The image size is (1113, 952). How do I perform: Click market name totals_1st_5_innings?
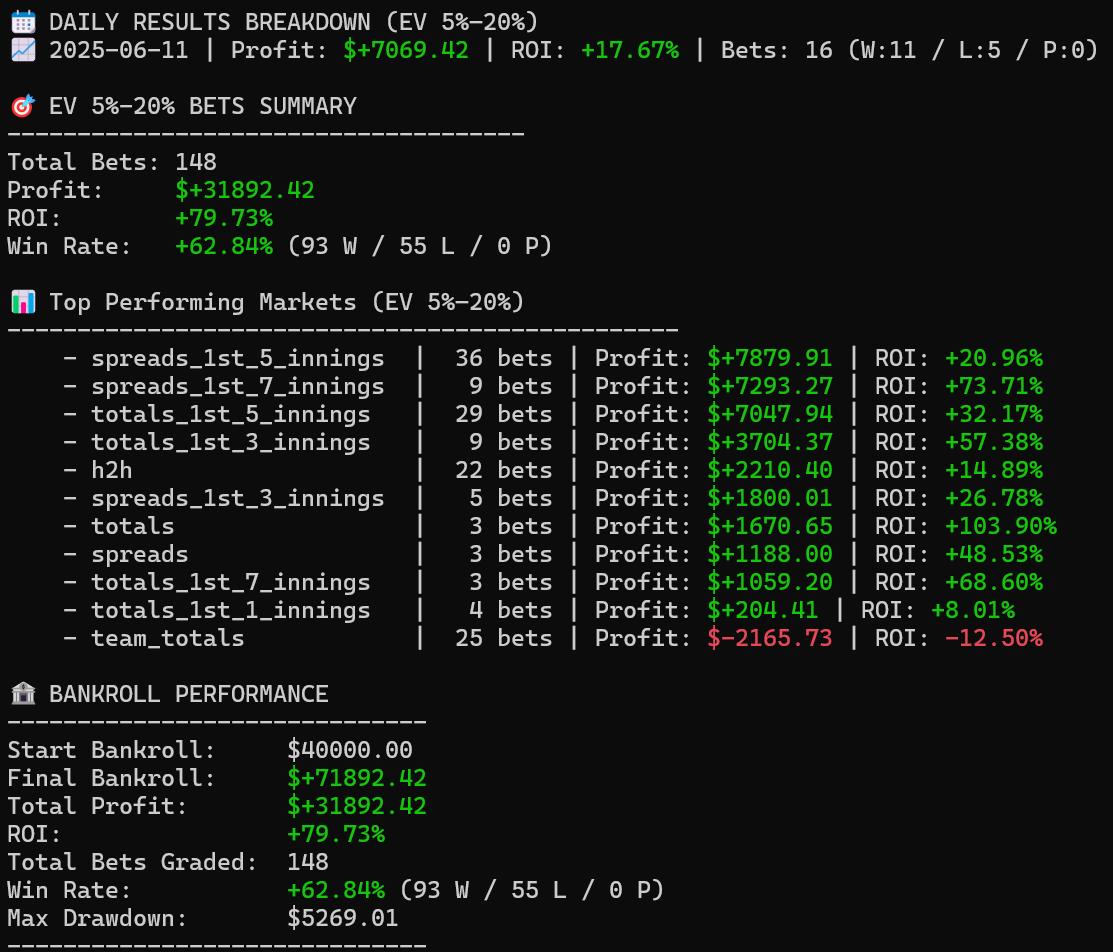click(x=231, y=415)
